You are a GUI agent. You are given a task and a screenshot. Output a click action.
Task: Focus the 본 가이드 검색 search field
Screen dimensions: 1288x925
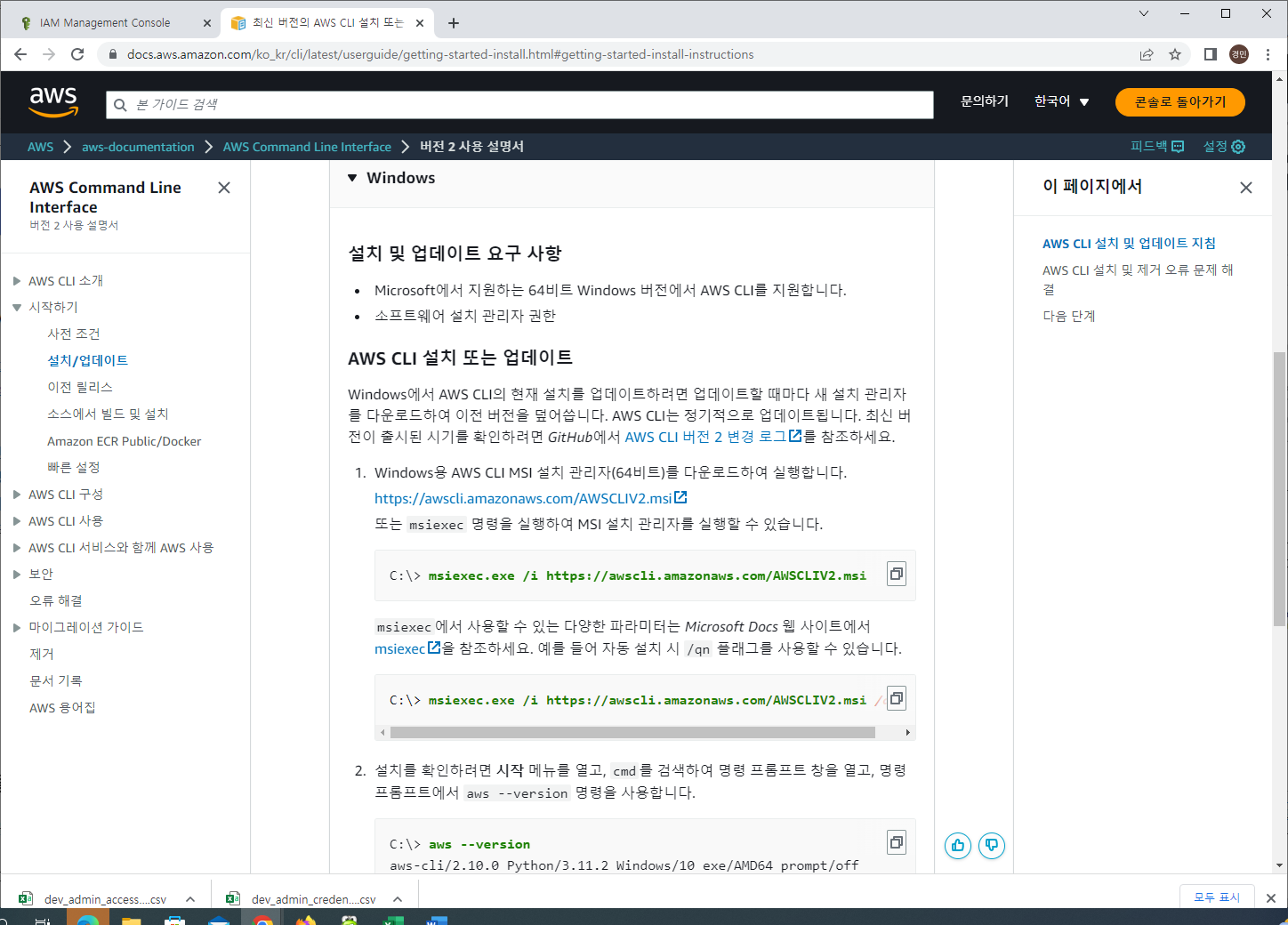point(519,105)
